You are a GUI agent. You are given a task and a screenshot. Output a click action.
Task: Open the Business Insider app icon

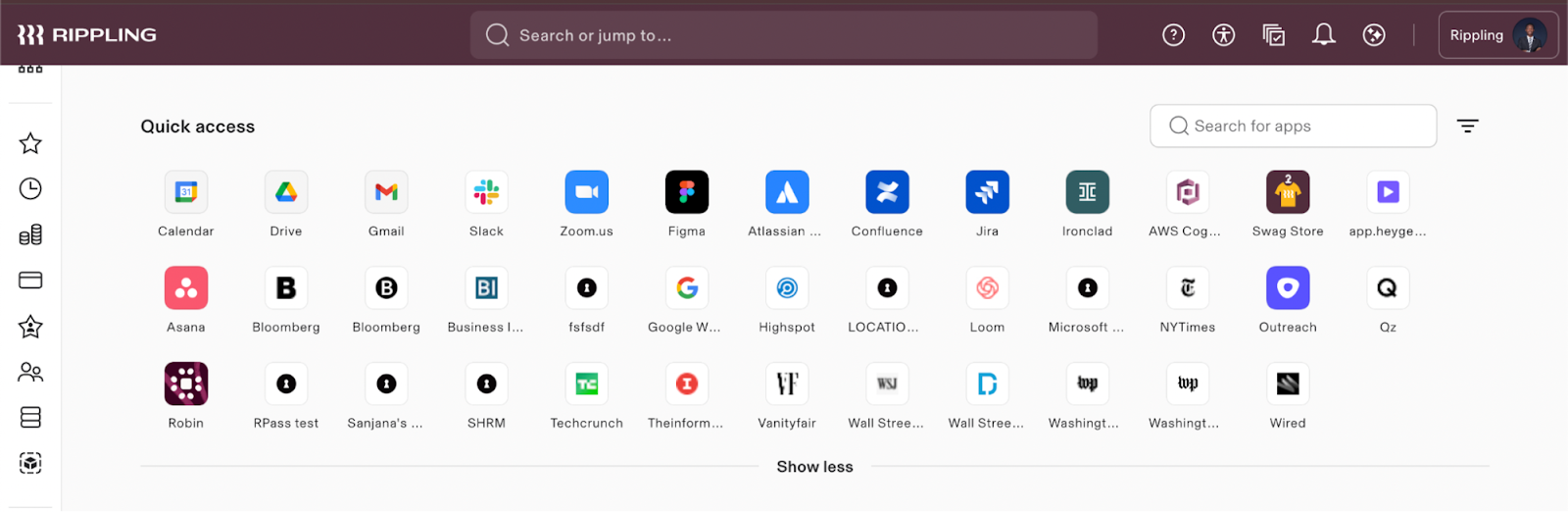(486, 288)
